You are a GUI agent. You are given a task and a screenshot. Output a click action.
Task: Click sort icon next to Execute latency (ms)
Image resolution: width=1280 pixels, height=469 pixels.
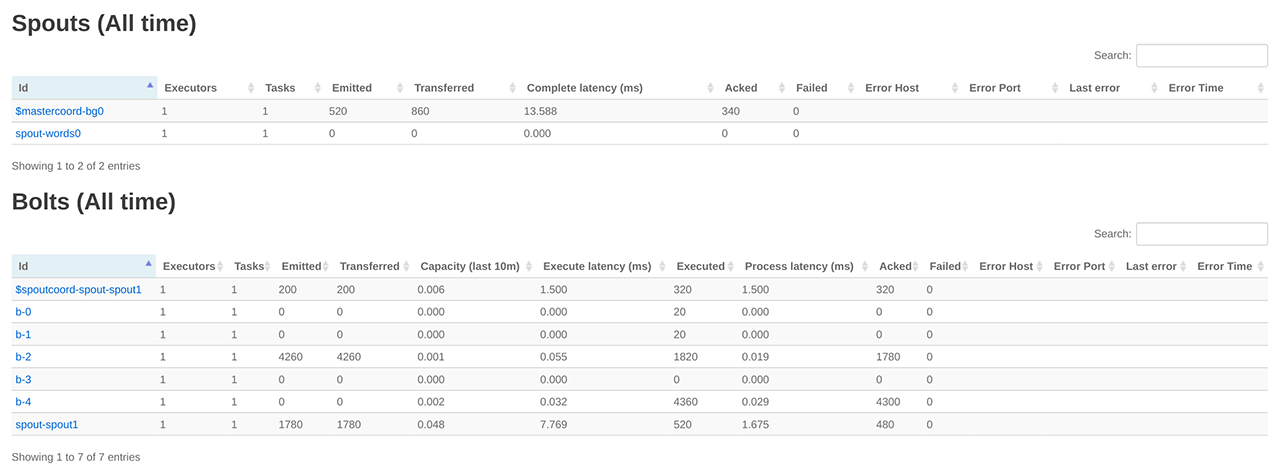point(661,266)
